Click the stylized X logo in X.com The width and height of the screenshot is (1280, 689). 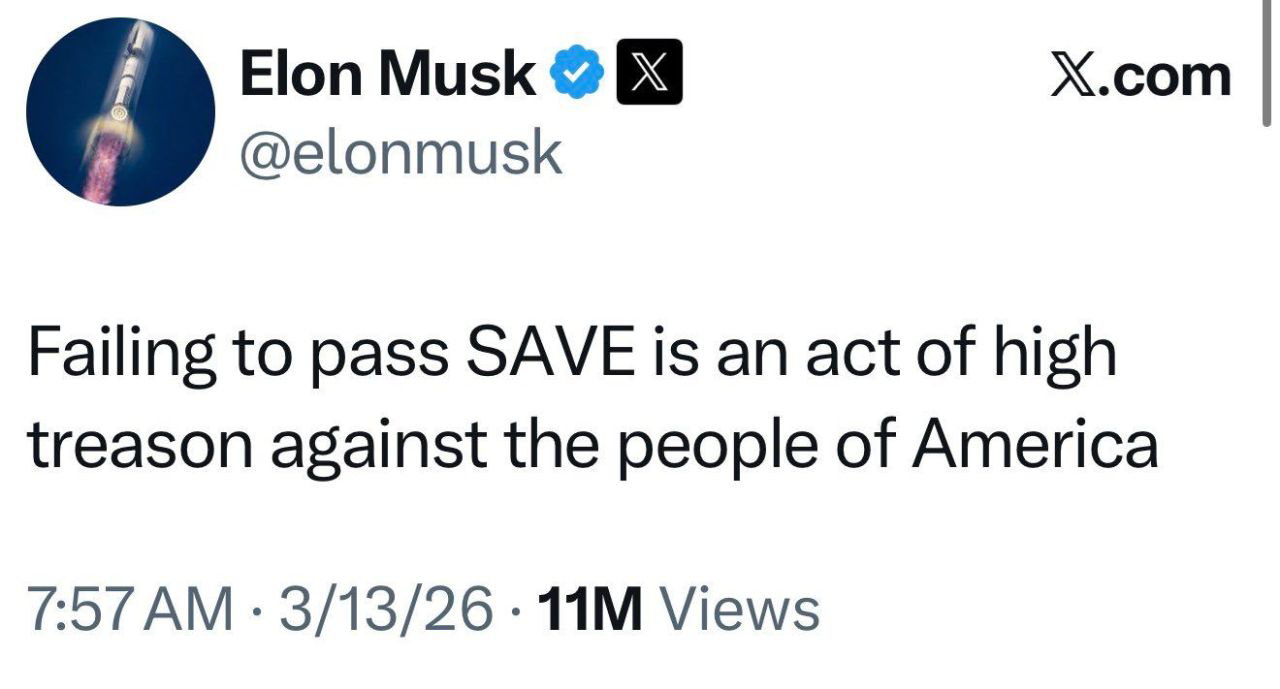(1074, 75)
